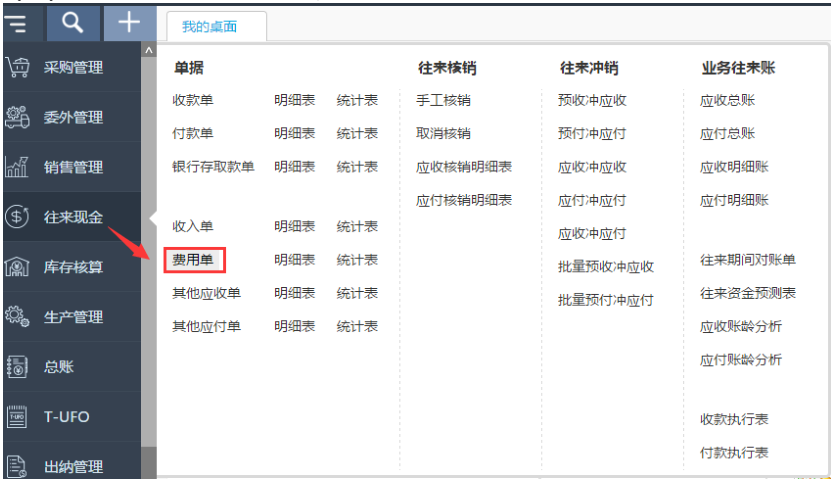The image size is (831, 480).
Task: Open 应收核销明细表
Action: coord(464,167)
